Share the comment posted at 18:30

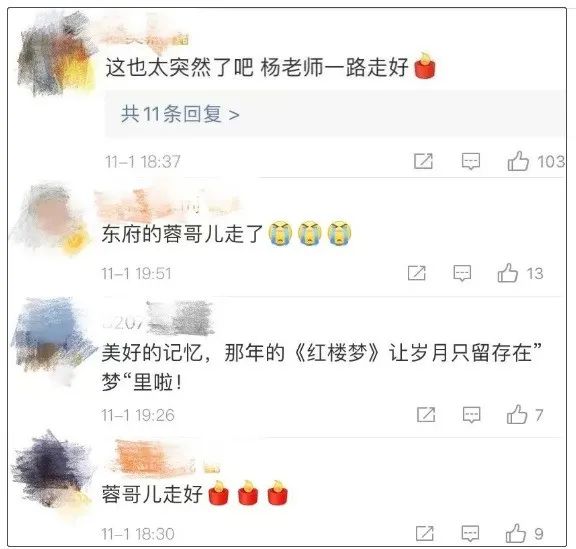pos(424,533)
